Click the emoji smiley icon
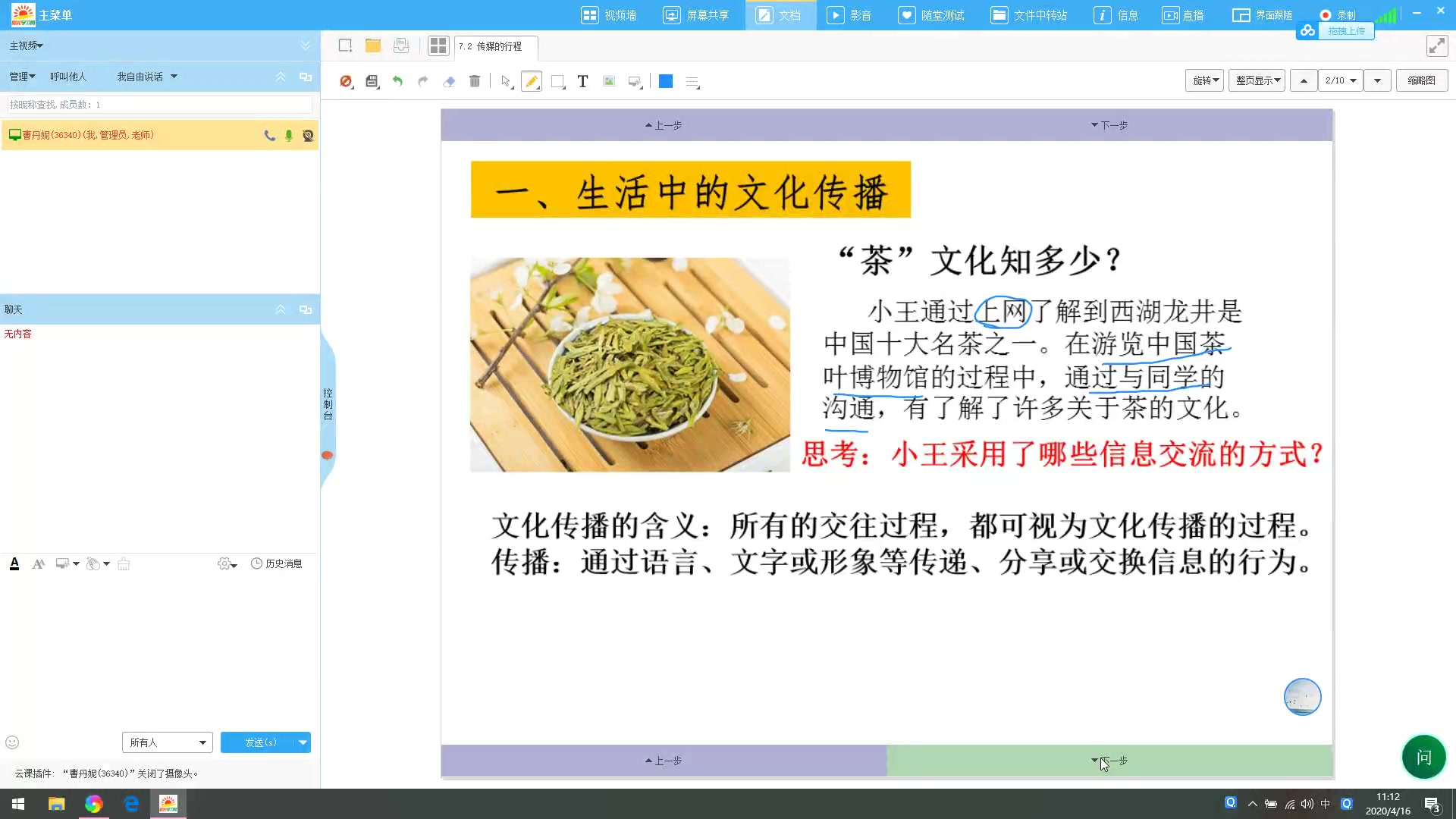Screen dimensions: 1456x819 tap(12, 742)
